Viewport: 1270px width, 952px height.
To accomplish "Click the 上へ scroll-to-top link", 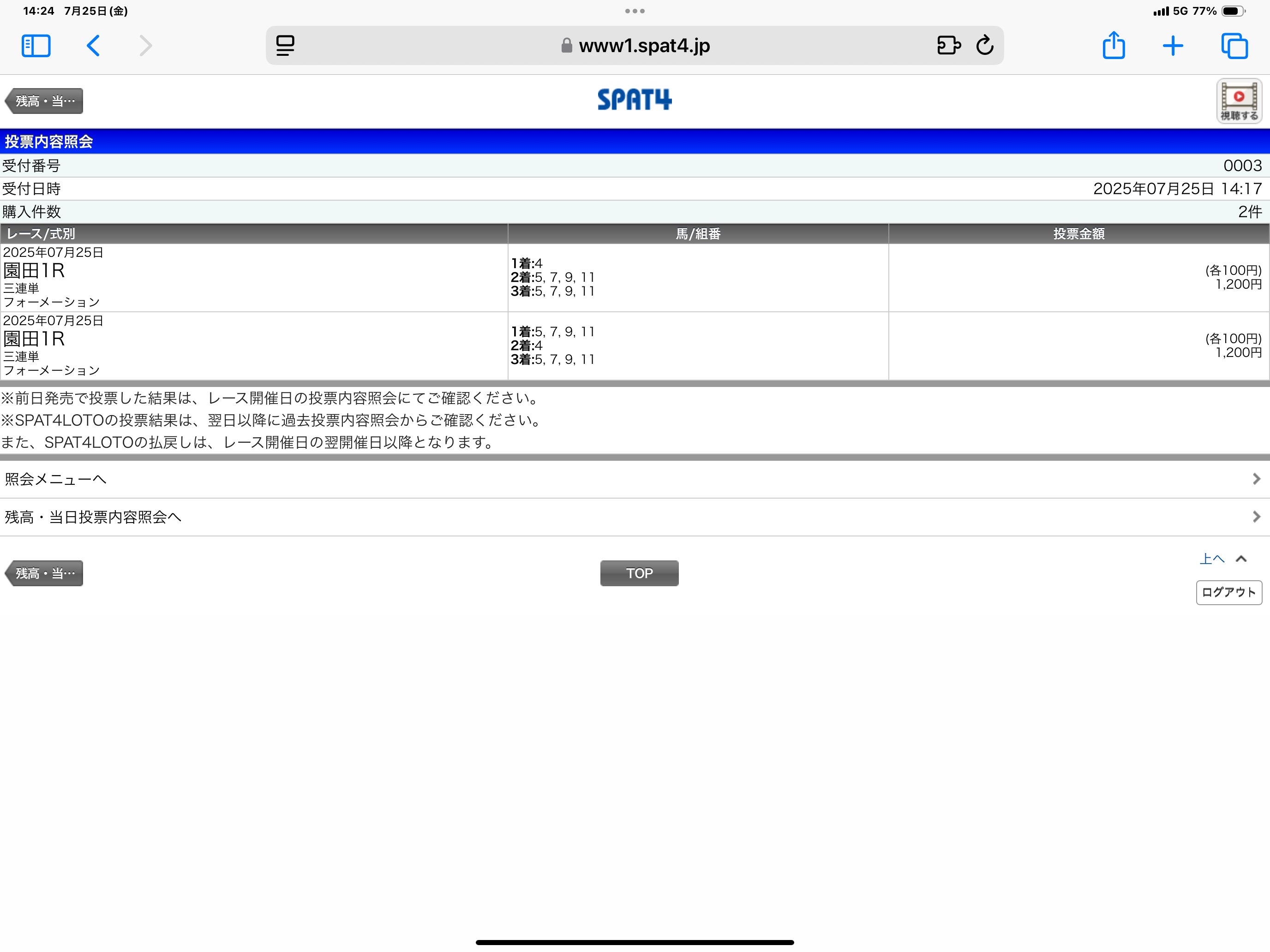I will [1212, 559].
